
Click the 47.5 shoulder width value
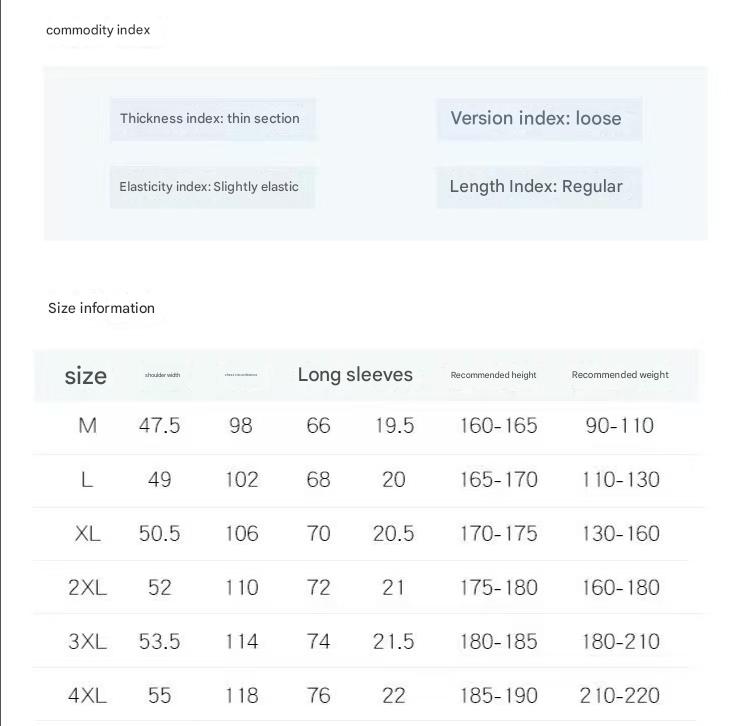tap(160, 426)
